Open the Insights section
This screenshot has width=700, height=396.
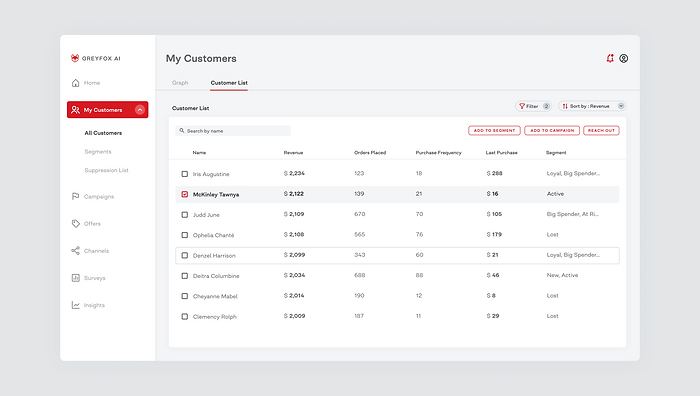(94, 305)
